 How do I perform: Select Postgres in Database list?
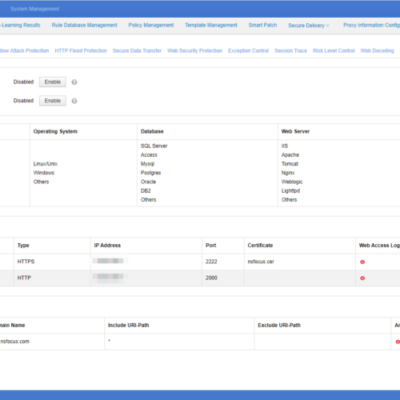point(151,173)
